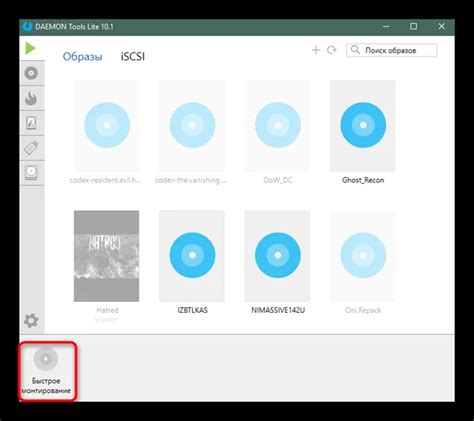Open the burn disc flame icon
474x421 pixels.
click(x=31, y=98)
